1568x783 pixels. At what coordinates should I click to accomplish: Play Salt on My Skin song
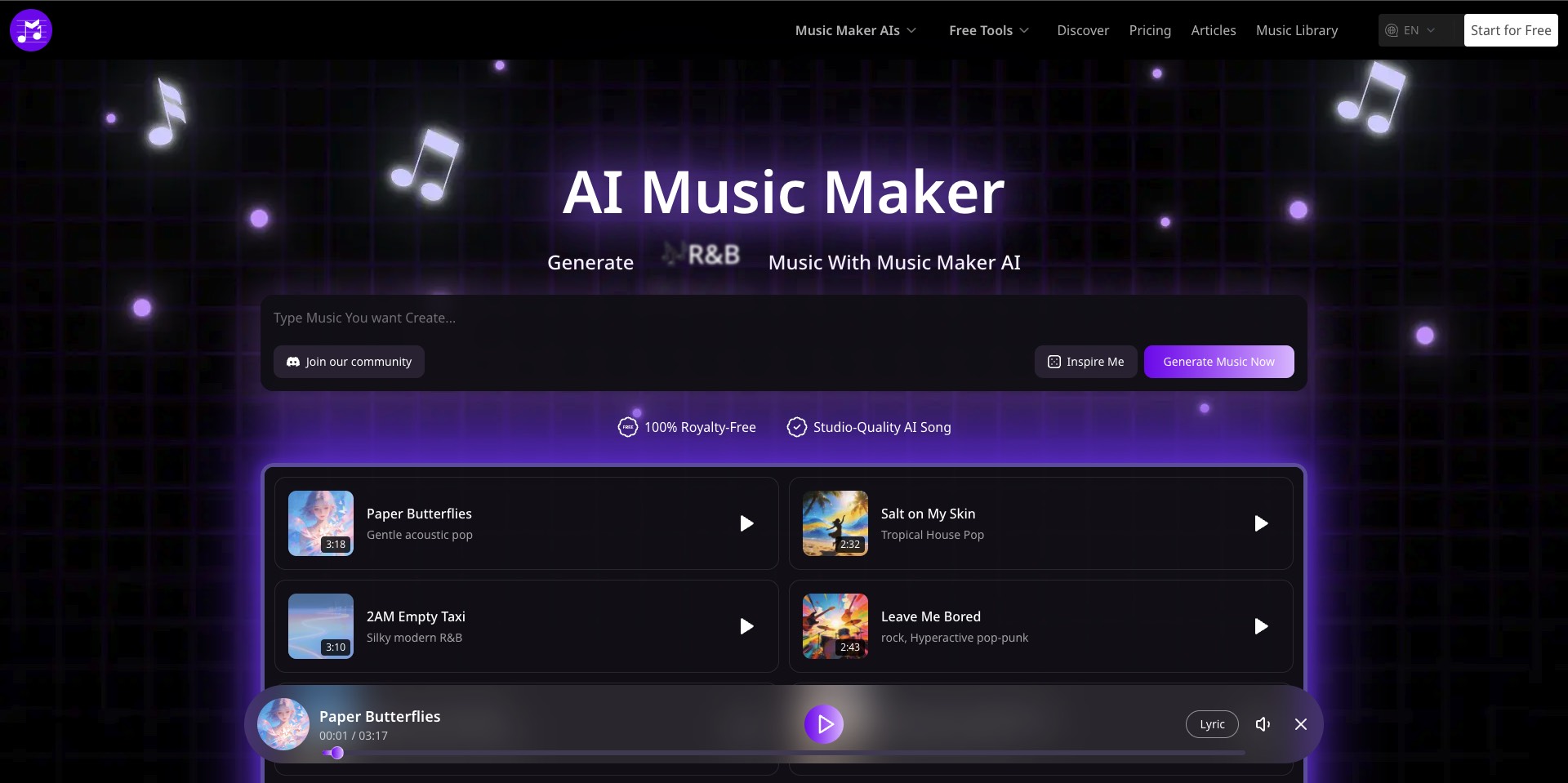(x=1260, y=523)
